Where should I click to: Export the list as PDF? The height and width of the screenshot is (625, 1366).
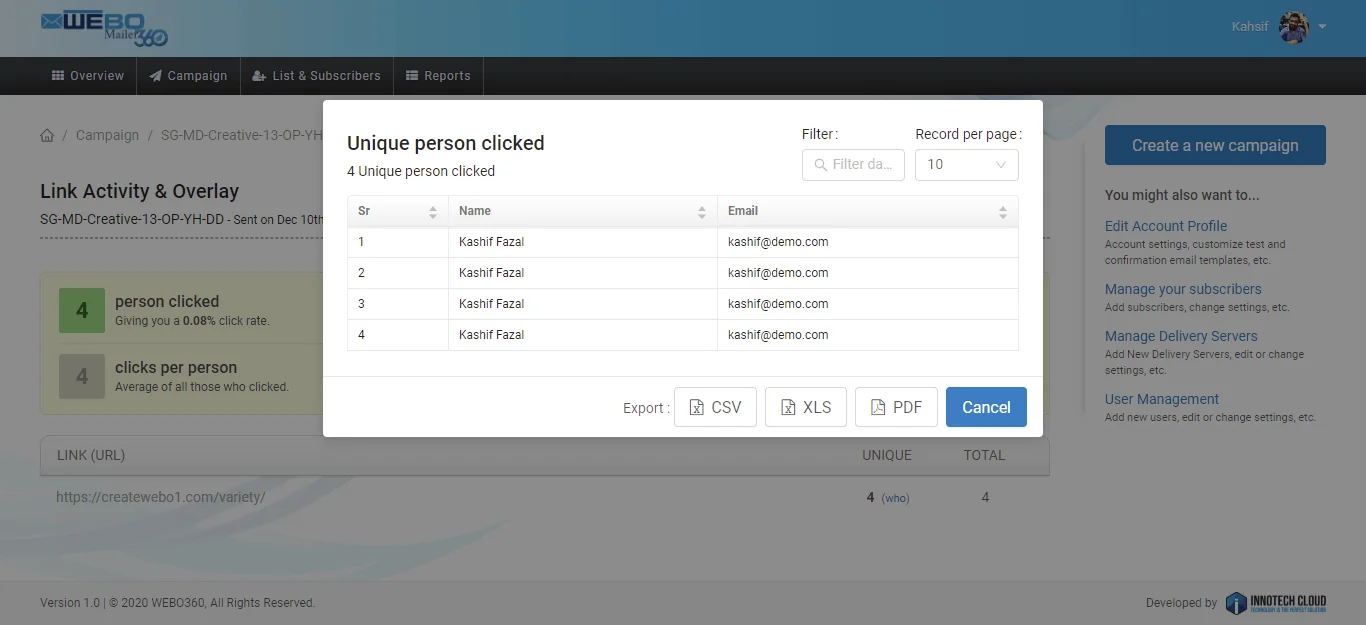[896, 407]
